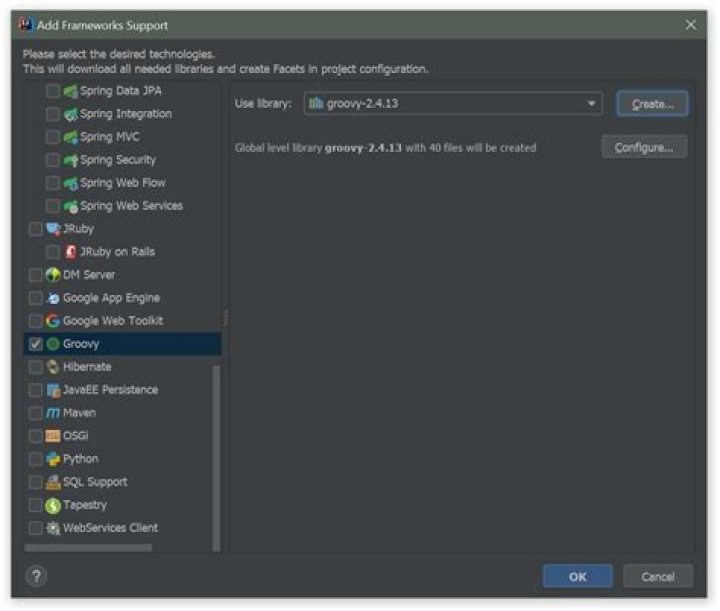The image size is (720, 611).
Task: Select the Spring Web Services label
Action: [x=131, y=206]
